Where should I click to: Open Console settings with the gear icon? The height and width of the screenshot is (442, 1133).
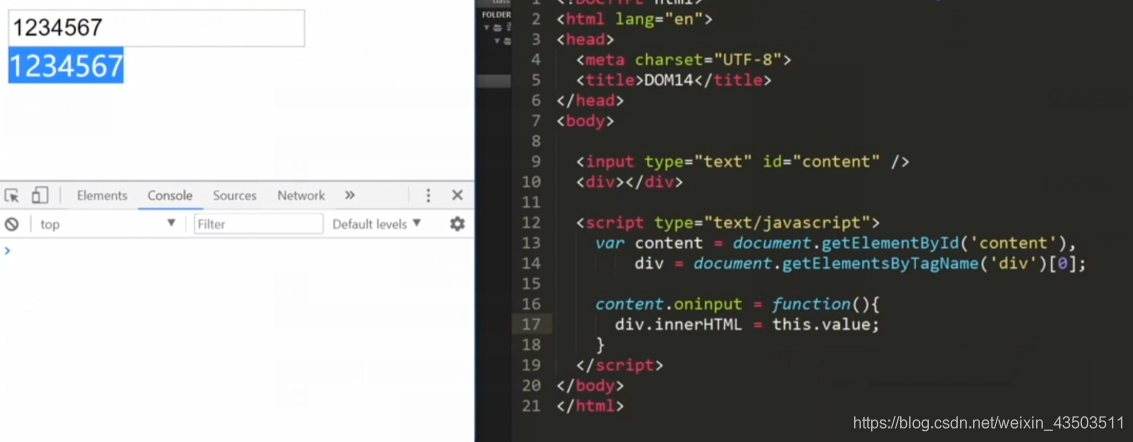click(457, 224)
